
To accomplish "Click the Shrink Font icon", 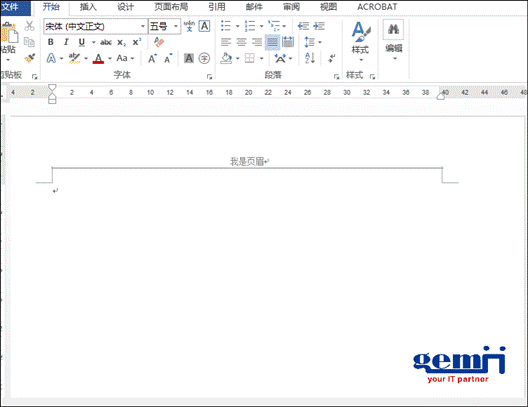I will click(x=168, y=59).
